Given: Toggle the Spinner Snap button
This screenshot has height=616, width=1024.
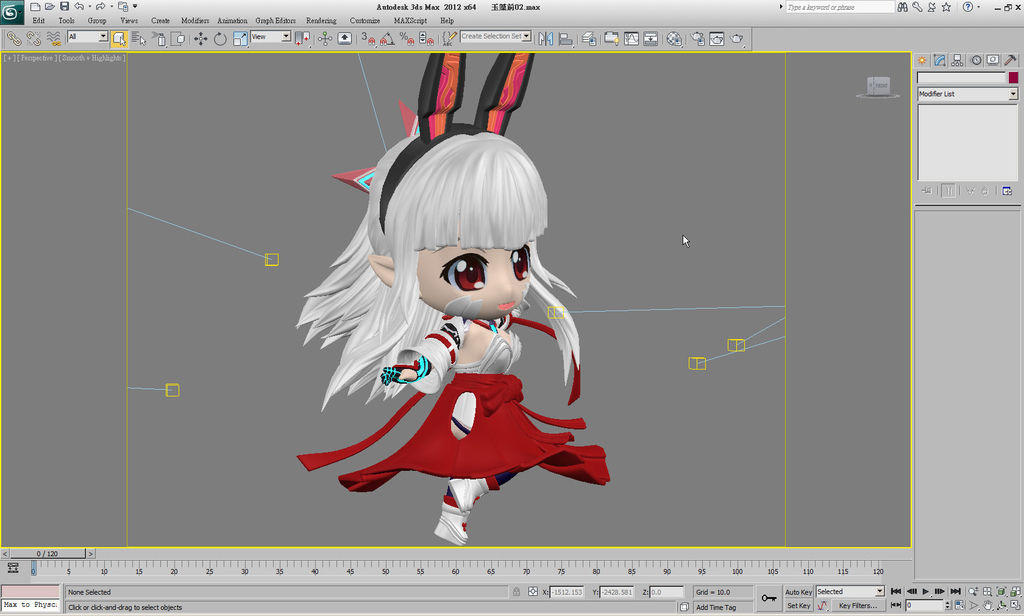Looking at the screenshot, I should tap(426, 39).
